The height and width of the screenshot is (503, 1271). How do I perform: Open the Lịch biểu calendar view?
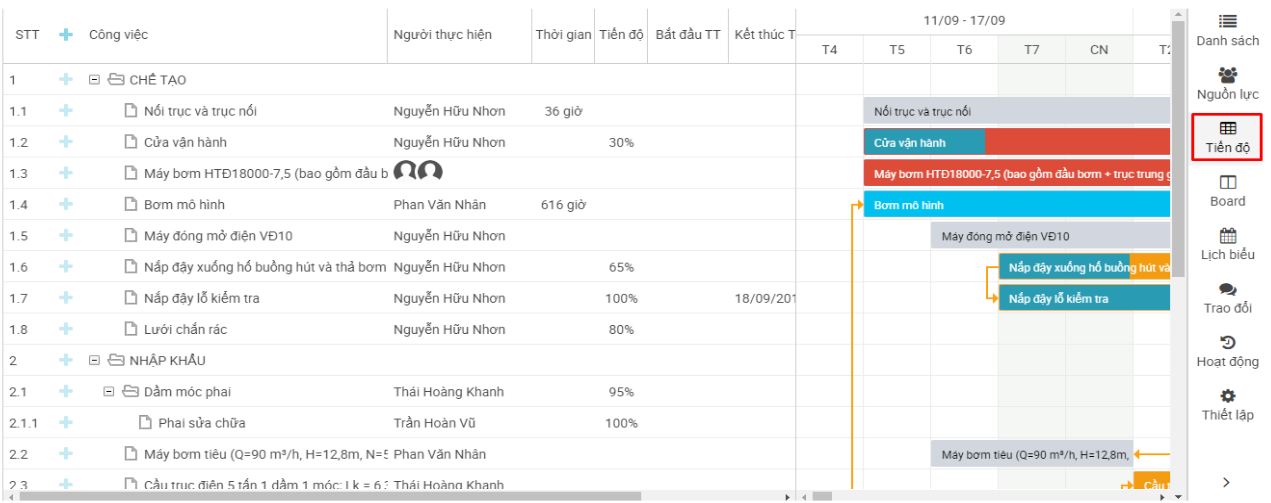[1227, 245]
